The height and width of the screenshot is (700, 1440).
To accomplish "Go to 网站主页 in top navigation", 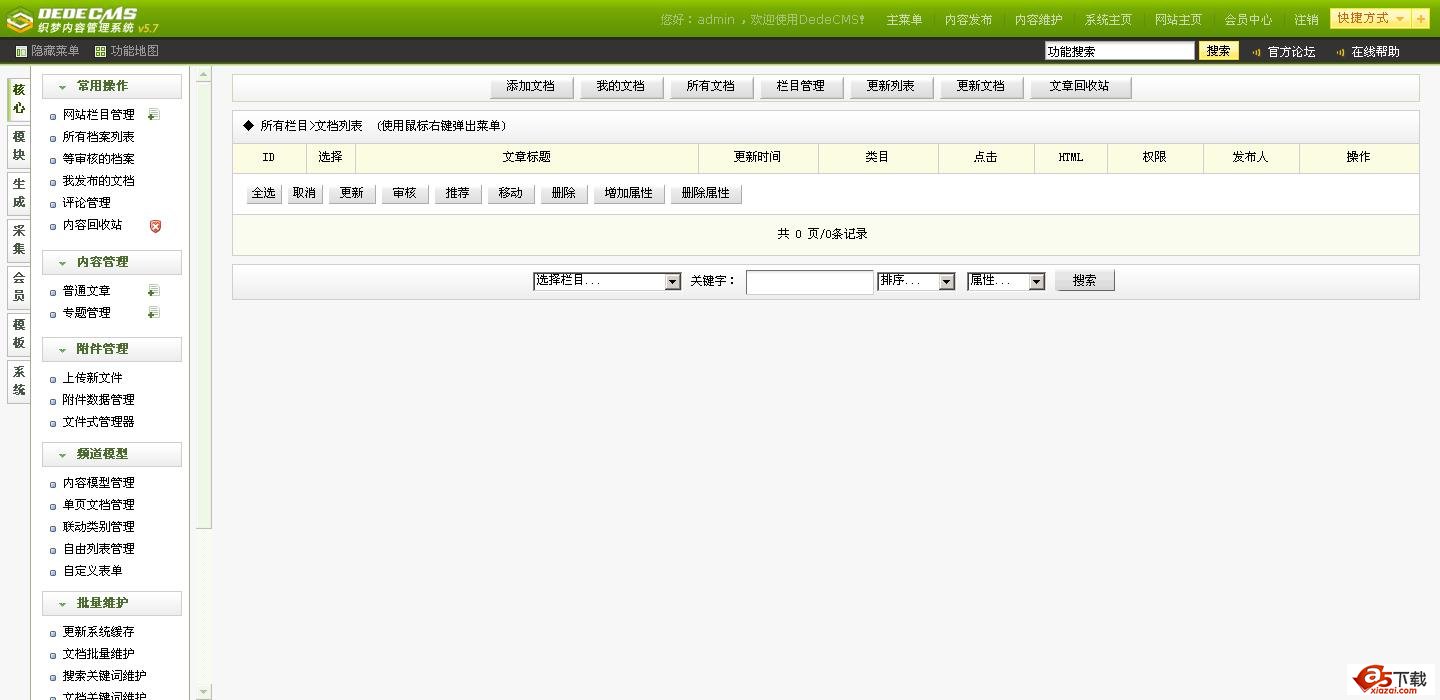I will [1178, 20].
